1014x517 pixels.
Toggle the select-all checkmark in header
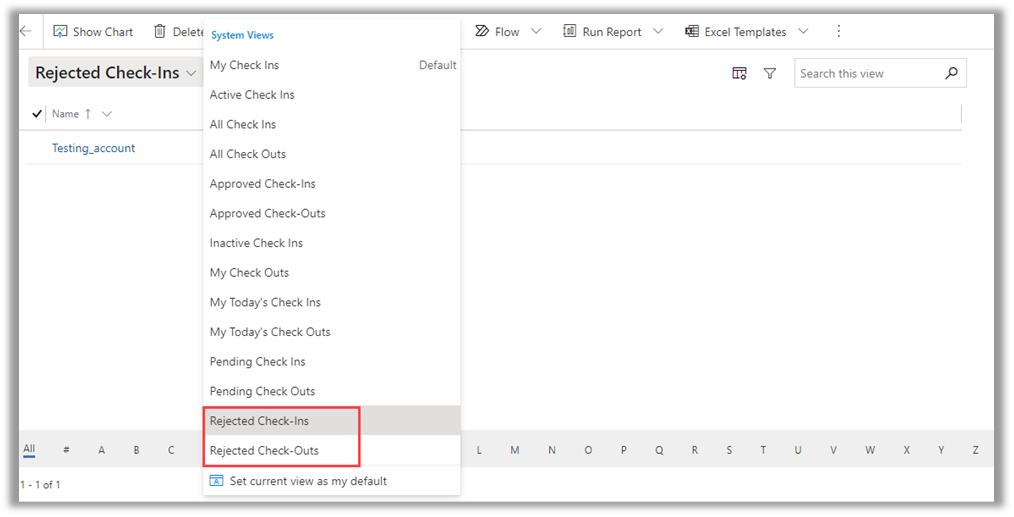tap(37, 114)
